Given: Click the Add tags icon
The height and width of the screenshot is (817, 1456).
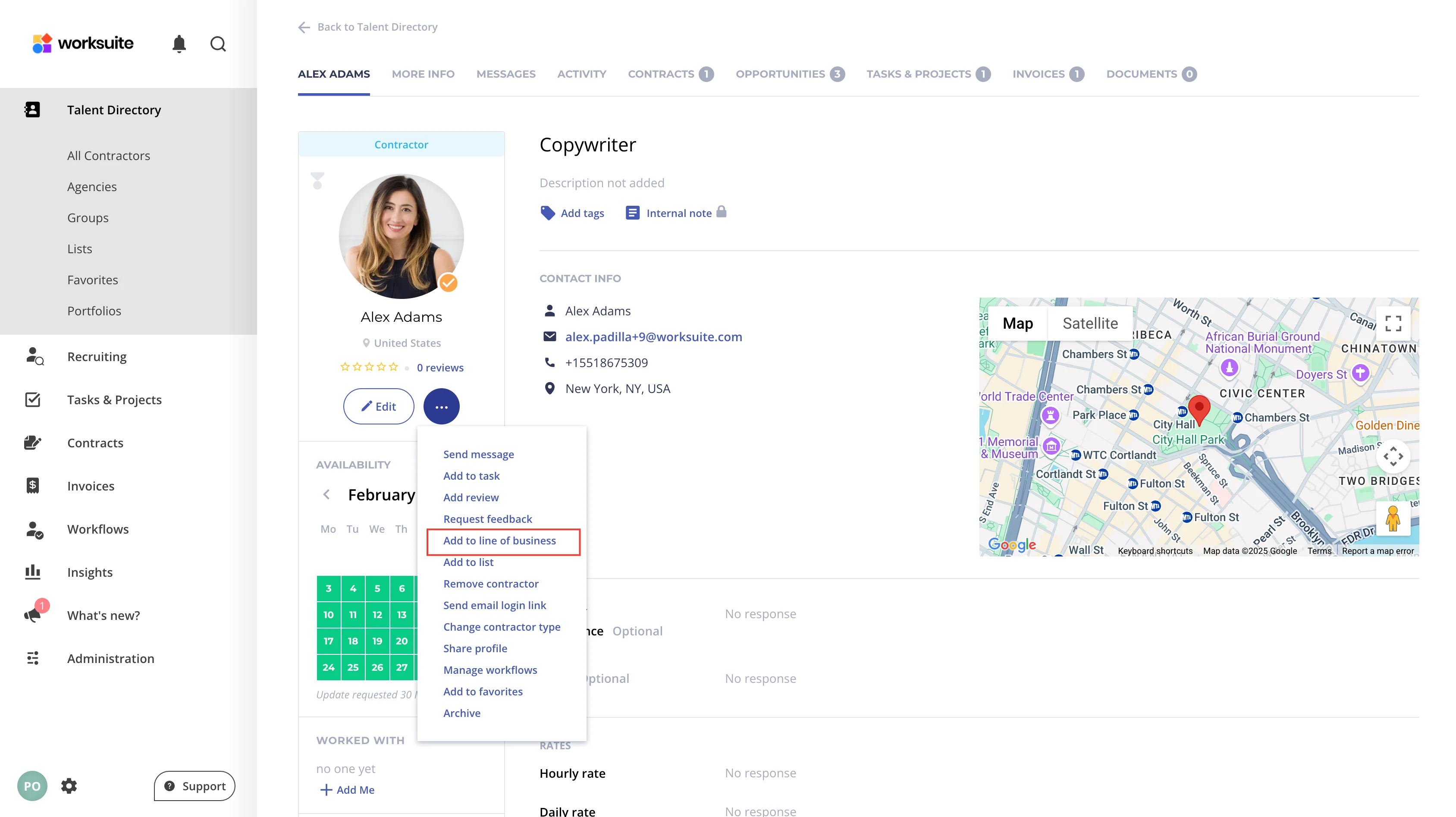Looking at the screenshot, I should point(548,213).
